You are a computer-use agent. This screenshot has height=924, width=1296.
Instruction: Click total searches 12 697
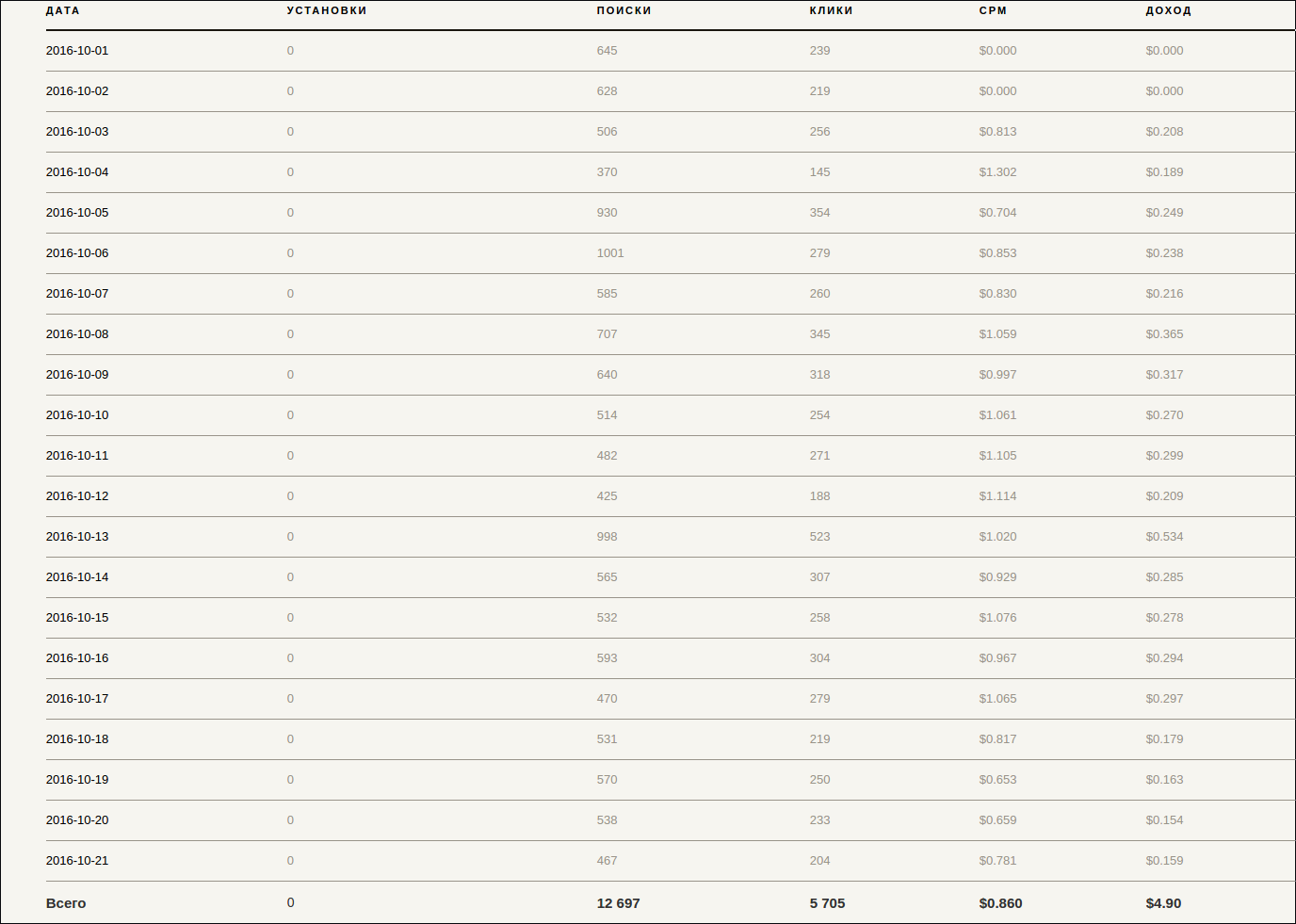click(618, 903)
